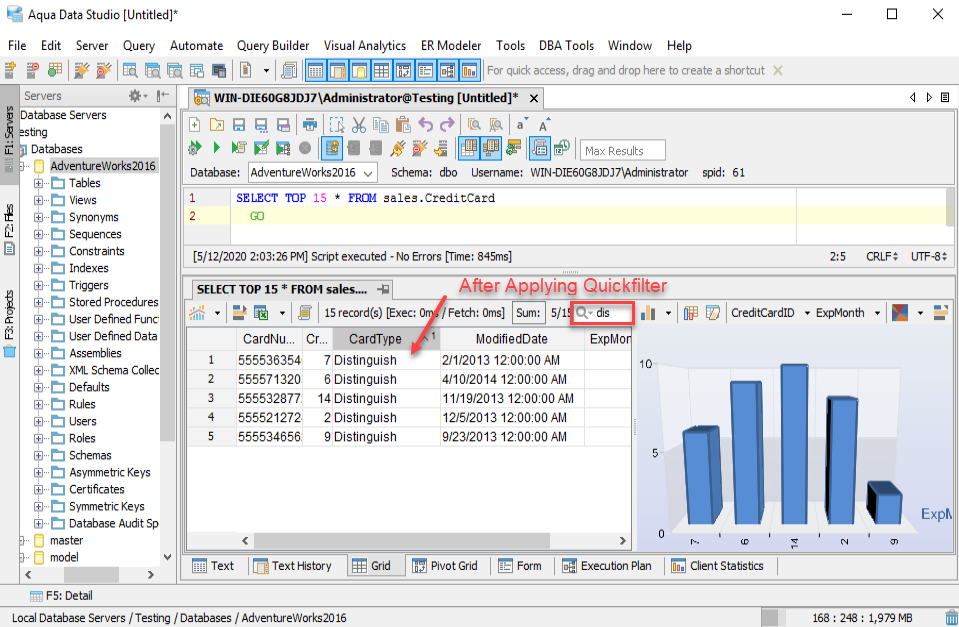Screen dimensions: 959x627
Task: Click the Servers panel settings gear
Action: point(136,96)
